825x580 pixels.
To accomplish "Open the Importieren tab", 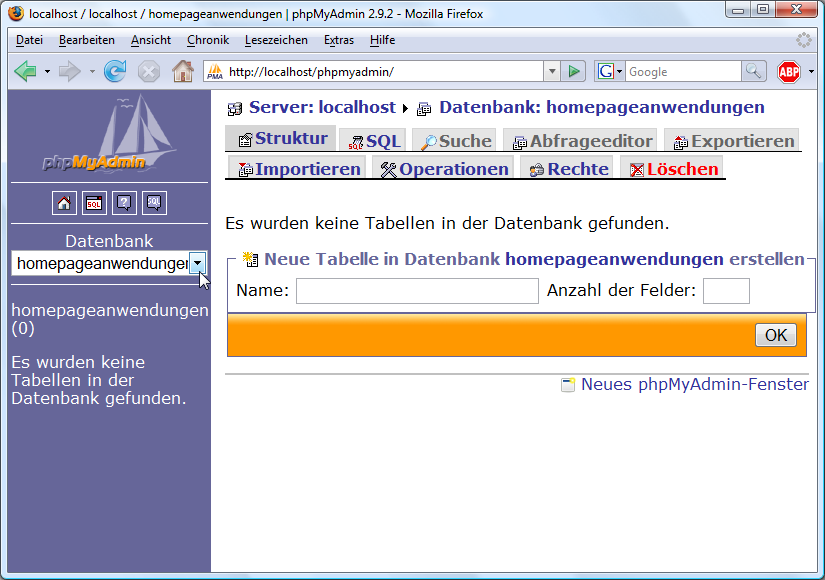I will tap(297, 168).
